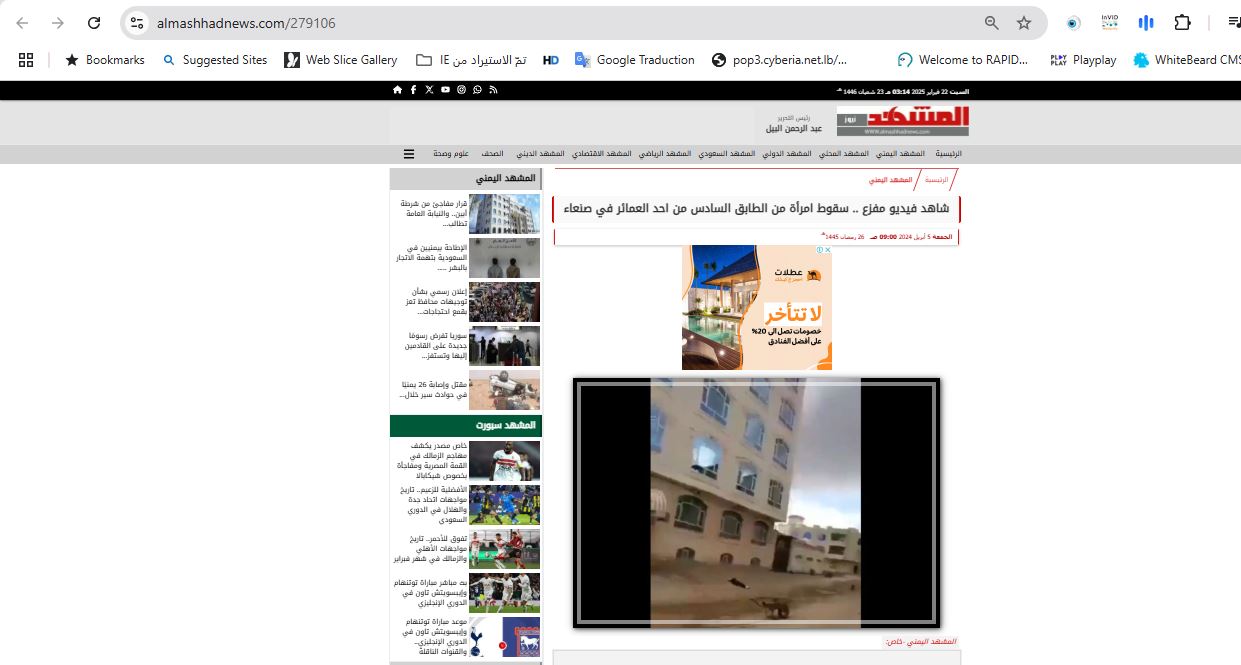The height and width of the screenshot is (665, 1241).
Task: Open the site's Facebook page icon
Action: [413, 90]
